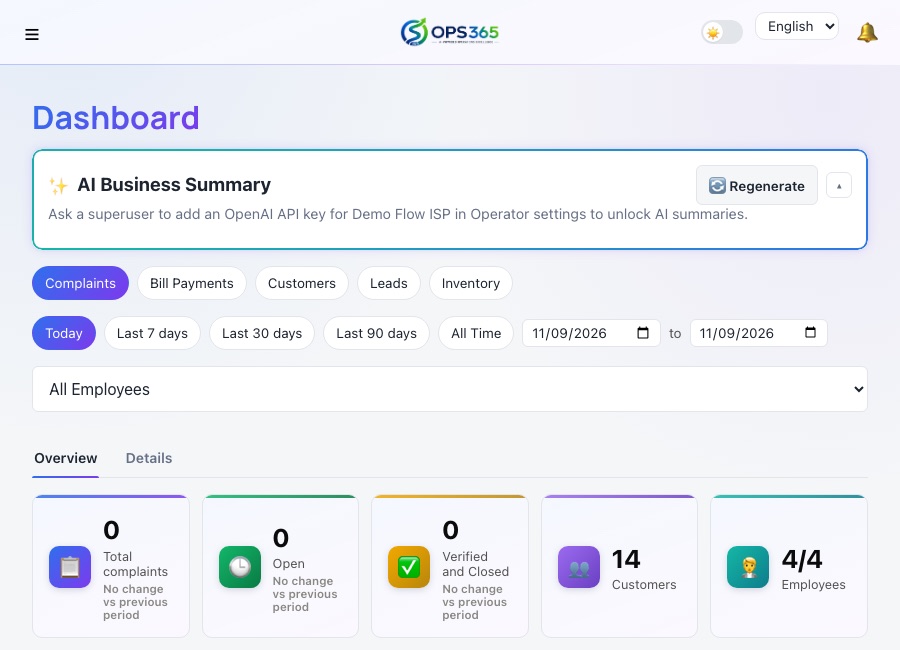Filter by Last 30 days
This screenshot has width=900, height=650.
point(262,333)
